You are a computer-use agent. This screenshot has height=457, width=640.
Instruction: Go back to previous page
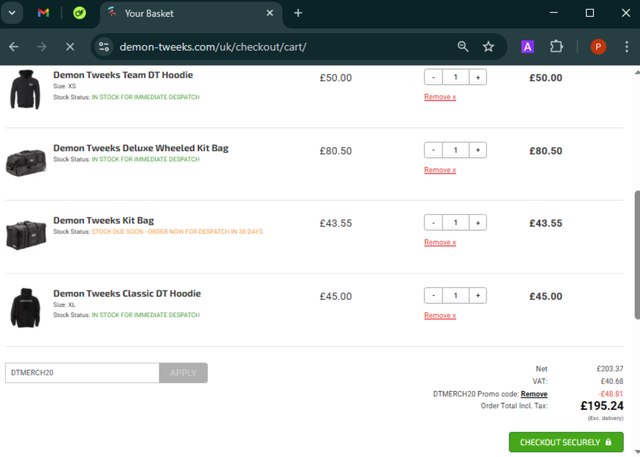tap(14, 47)
